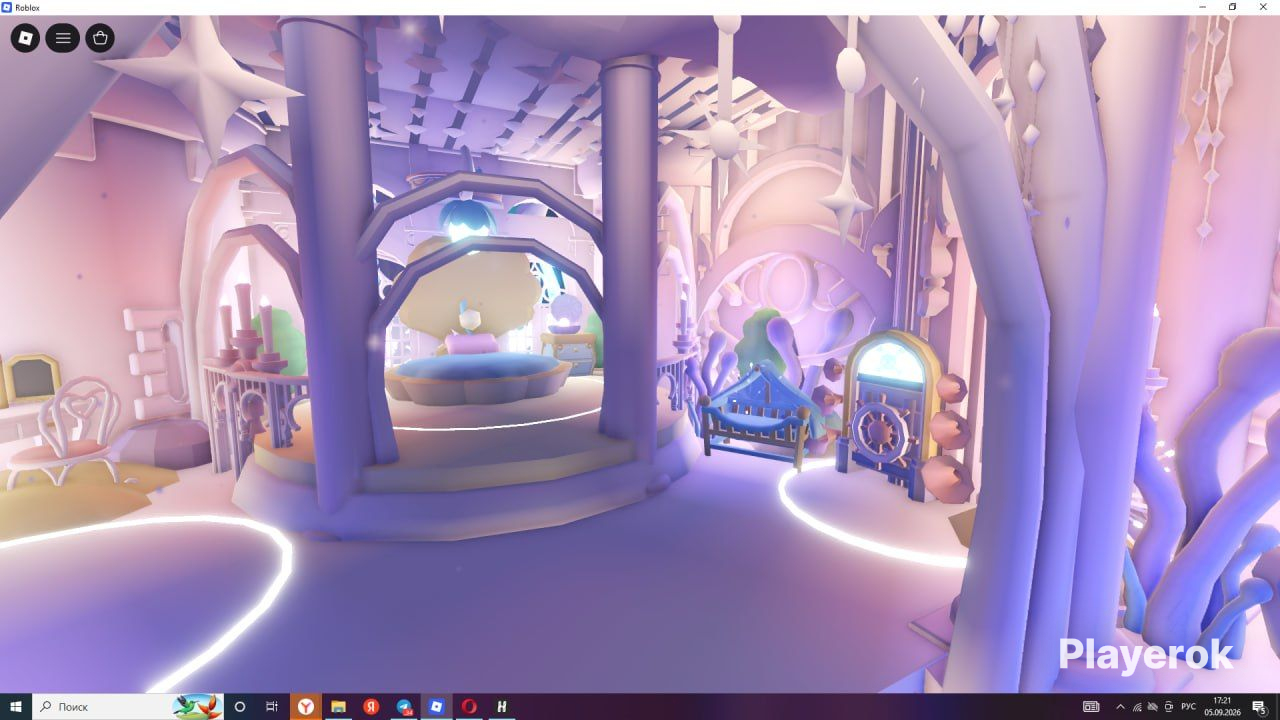Open File Explorer from the taskbar

(338, 706)
